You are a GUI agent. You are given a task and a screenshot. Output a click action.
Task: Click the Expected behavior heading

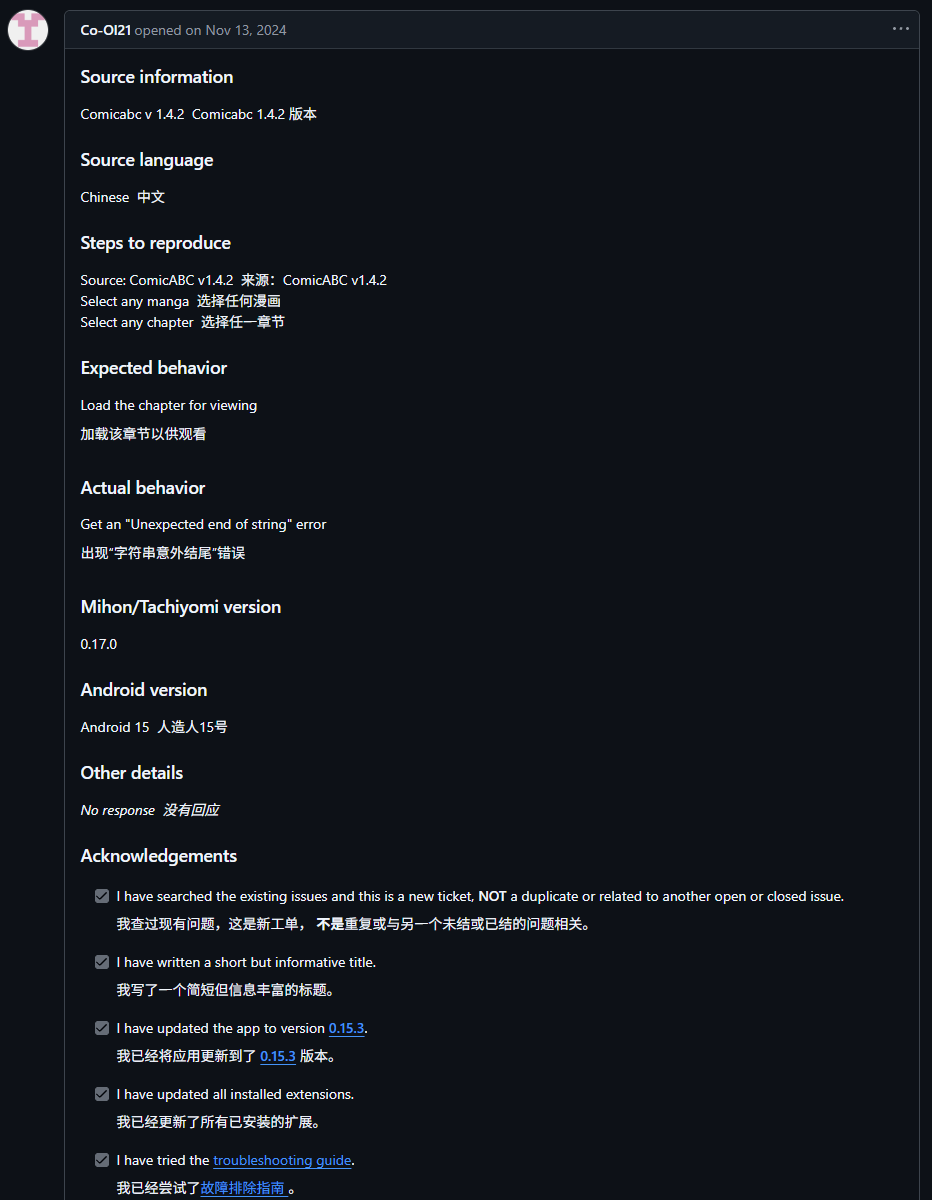[154, 368]
